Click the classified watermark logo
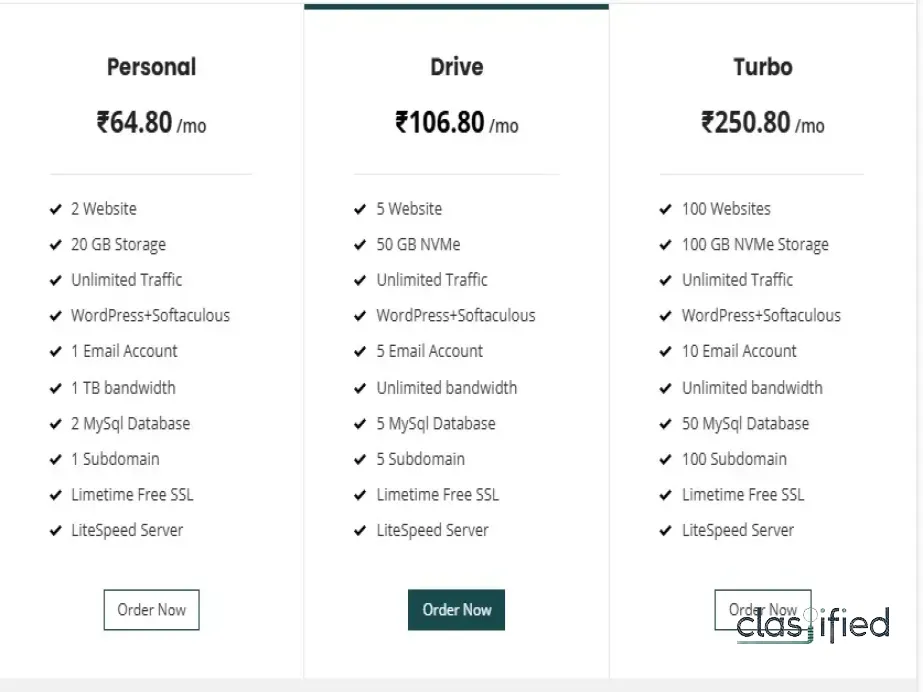Screen dimensions: 923x692 pos(812,625)
